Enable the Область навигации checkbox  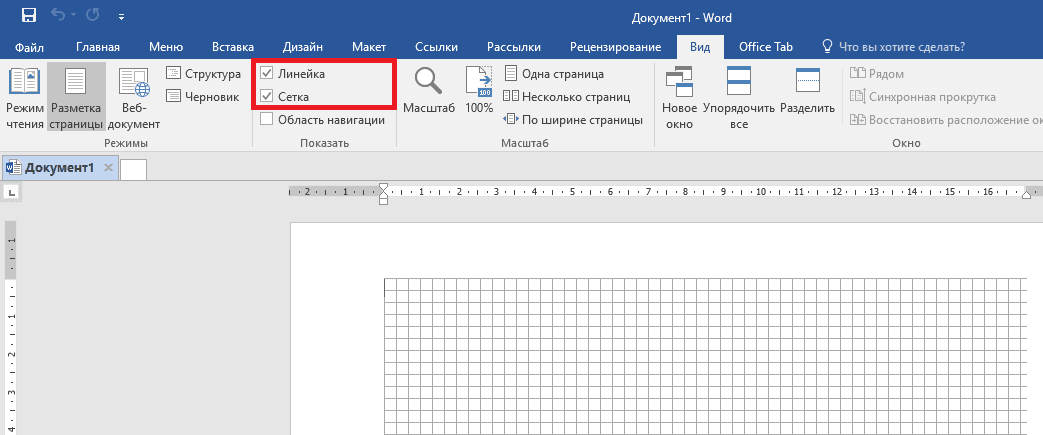[267, 120]
